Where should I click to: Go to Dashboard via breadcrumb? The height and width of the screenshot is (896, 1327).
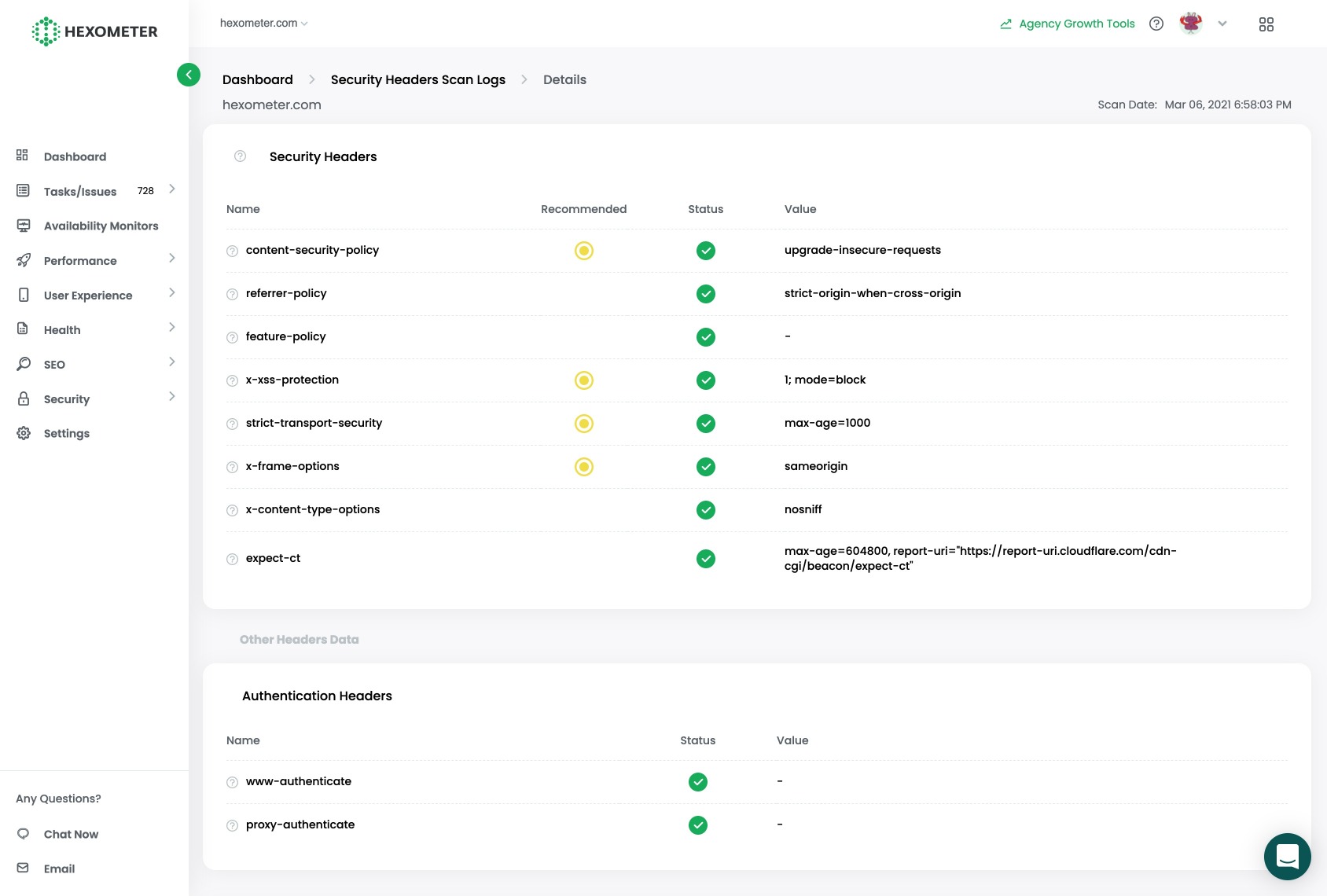point(258,79)
